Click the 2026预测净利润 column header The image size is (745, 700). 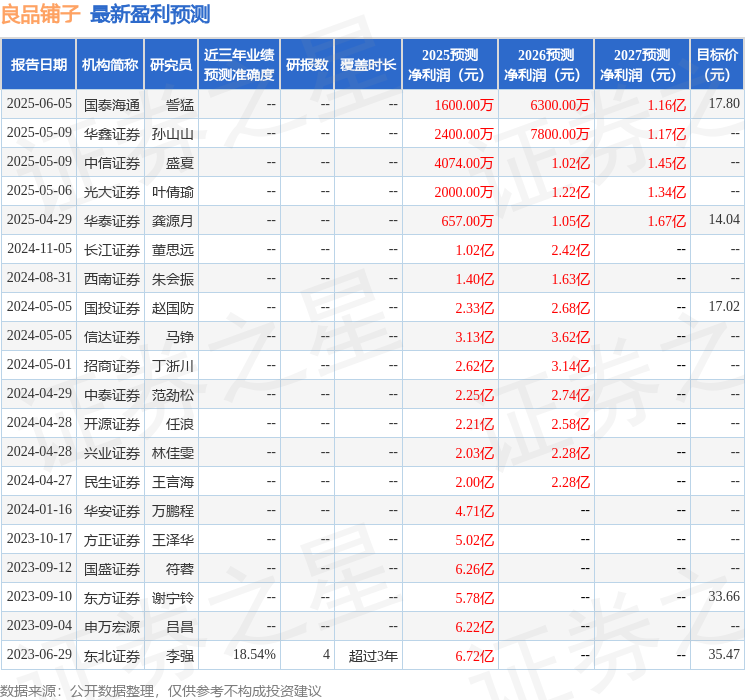coord(546,64)
